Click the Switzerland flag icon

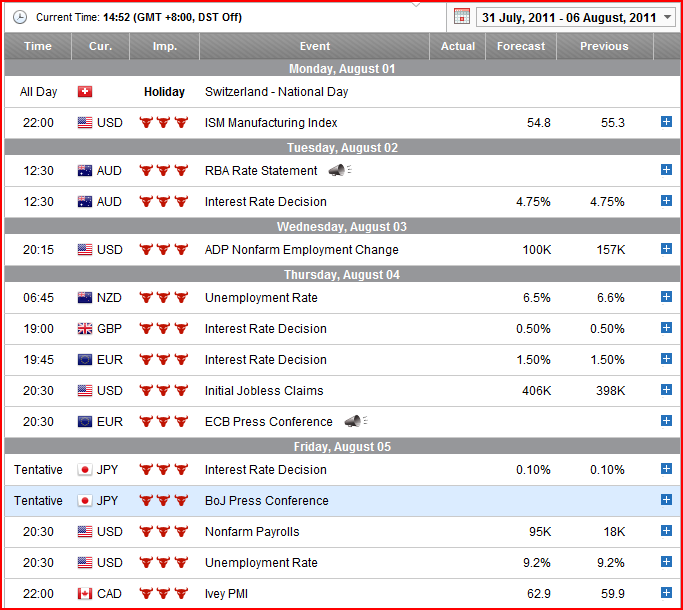(x=85, y=92)
